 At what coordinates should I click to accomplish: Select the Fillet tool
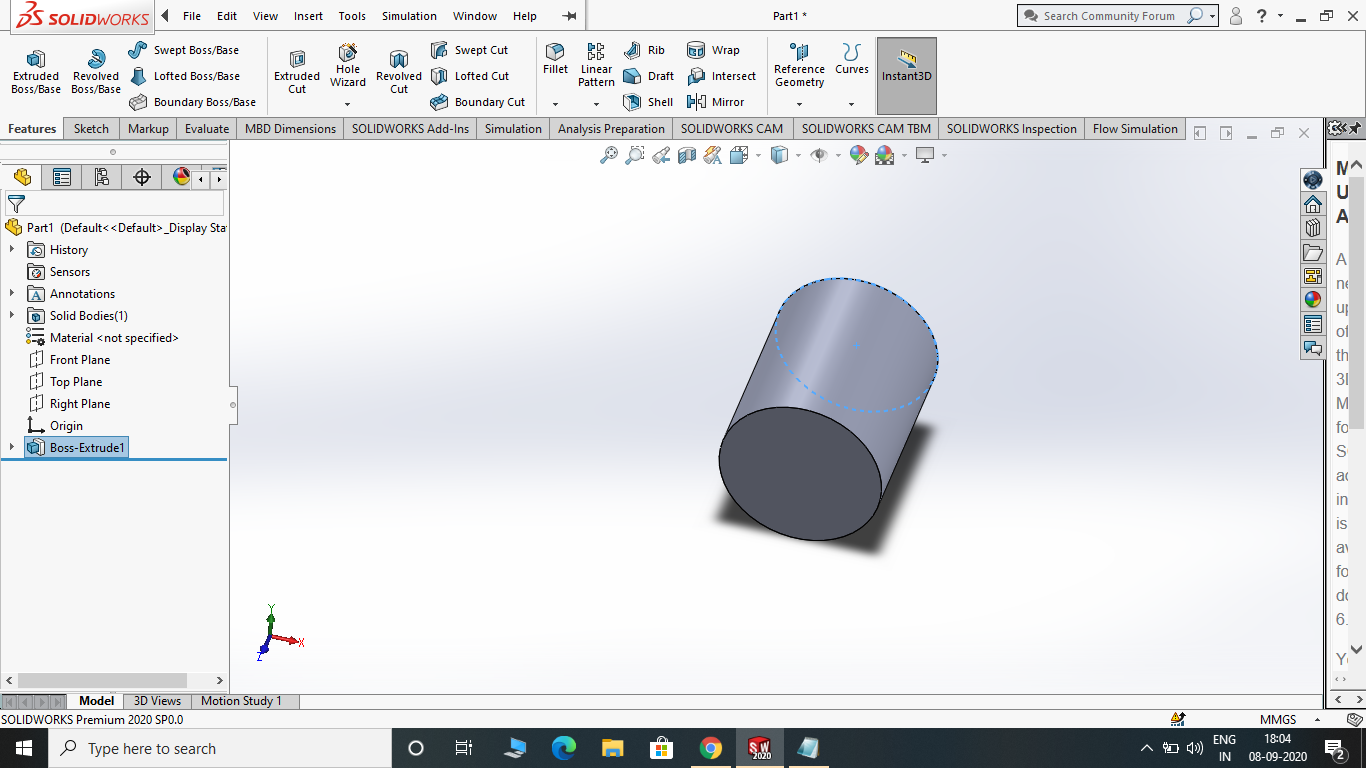pos(555,62)
